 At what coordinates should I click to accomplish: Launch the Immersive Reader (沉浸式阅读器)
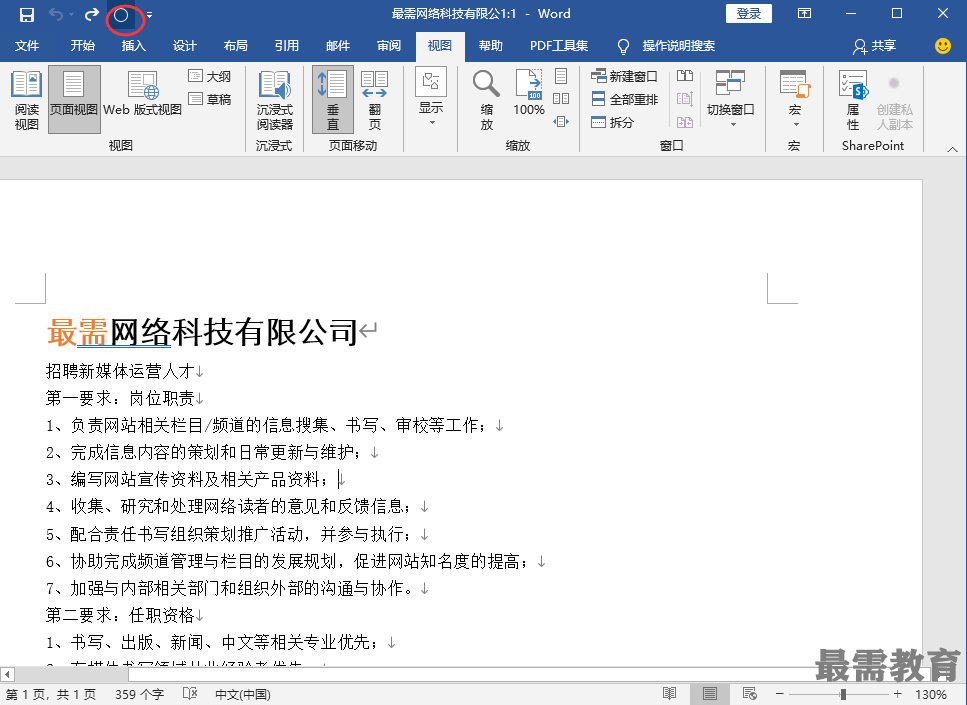coord(274,100)
